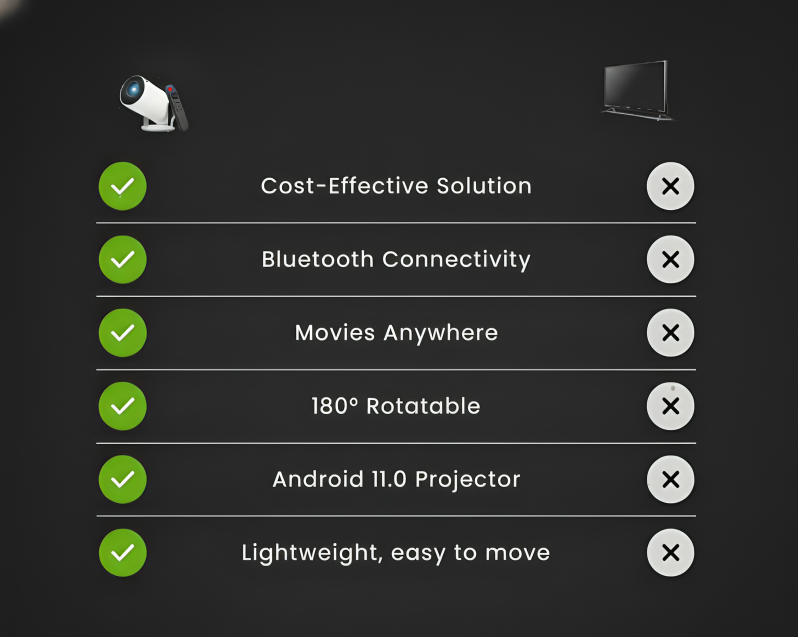
Task: Click green checkmark beside Movies Anywhere
Action: (x=123, y=333)
